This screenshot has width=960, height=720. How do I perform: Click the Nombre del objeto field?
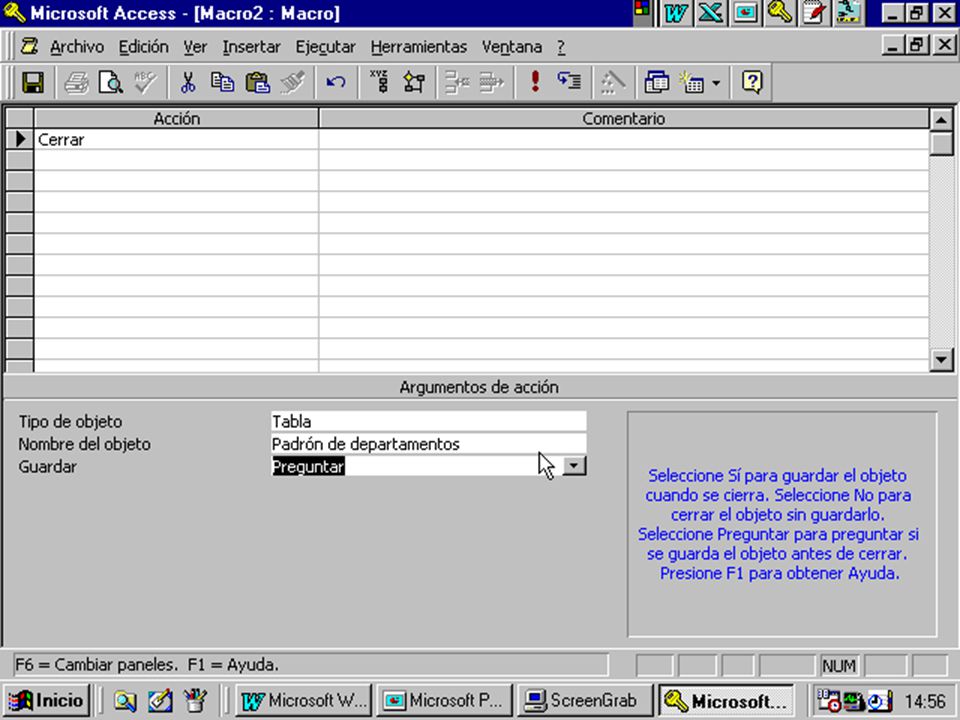coord(429,444)
